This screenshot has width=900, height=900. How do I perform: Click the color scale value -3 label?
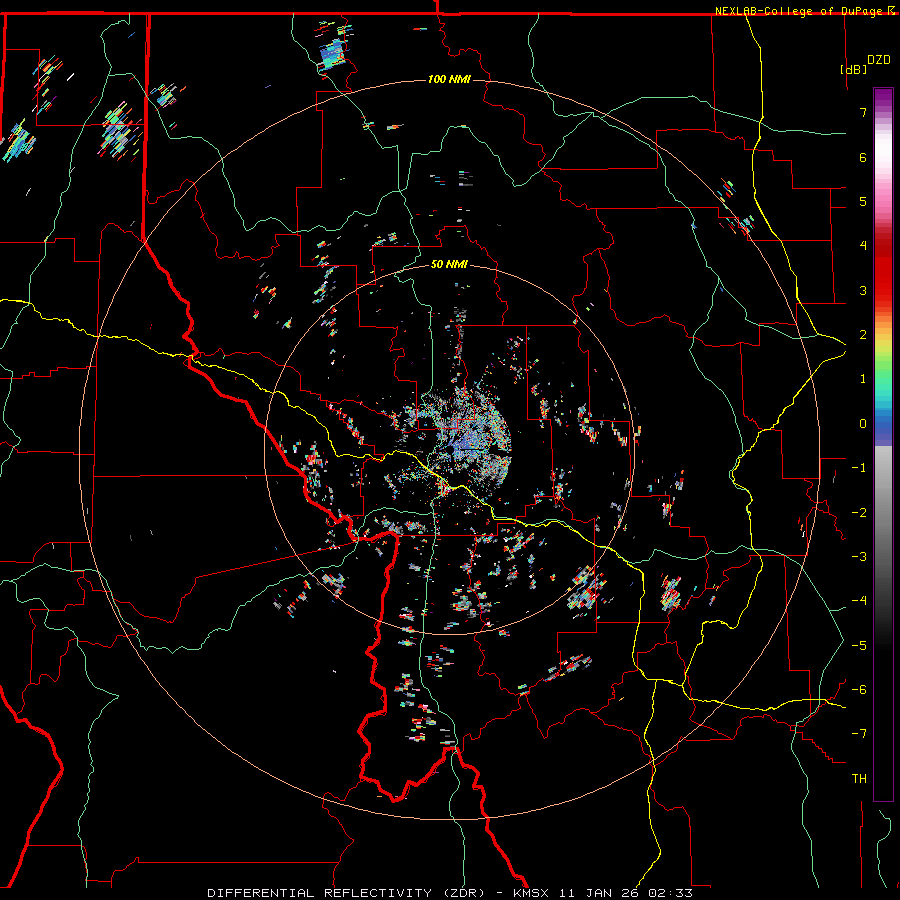(x=859, y=556)
